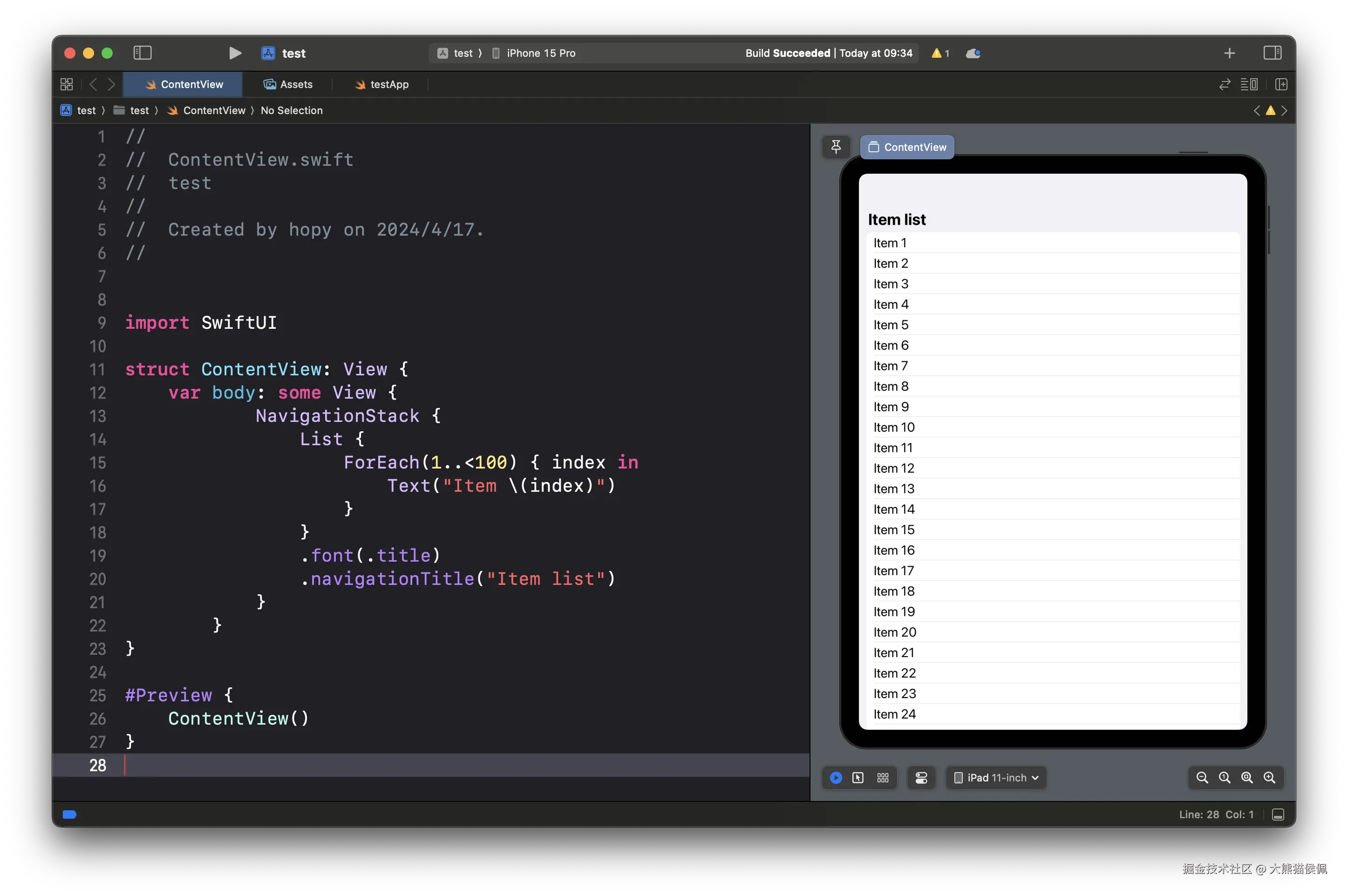Start live preview mode
The image size is (1348, 896).
click(x=836, y=778)
